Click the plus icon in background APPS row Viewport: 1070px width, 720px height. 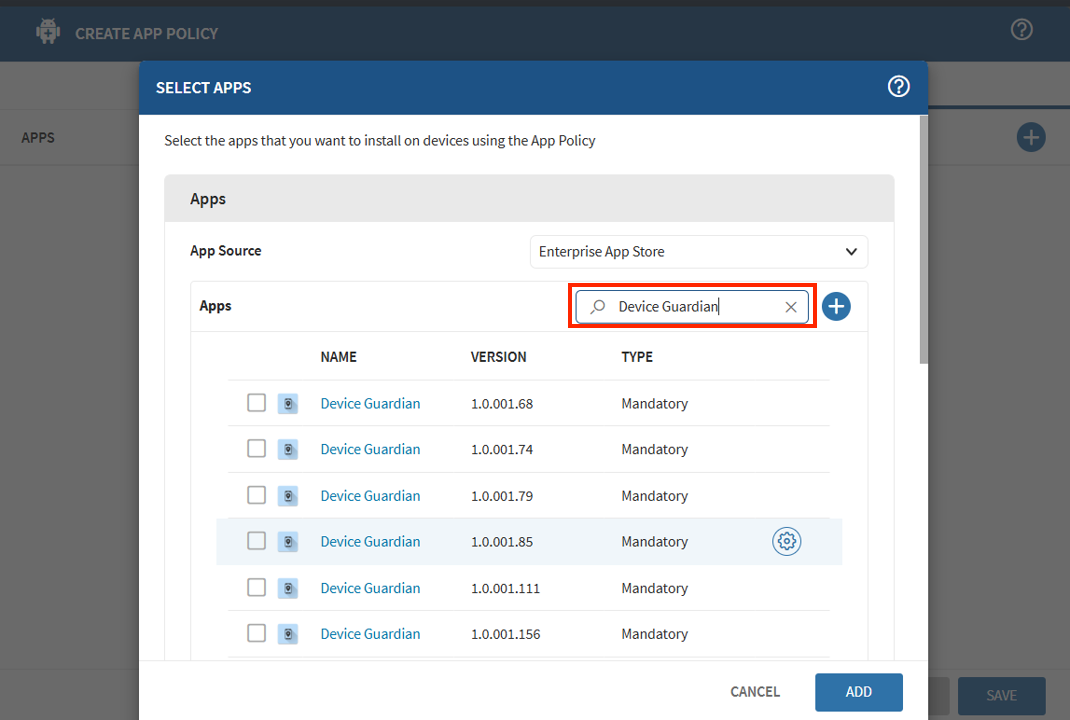1030,138
